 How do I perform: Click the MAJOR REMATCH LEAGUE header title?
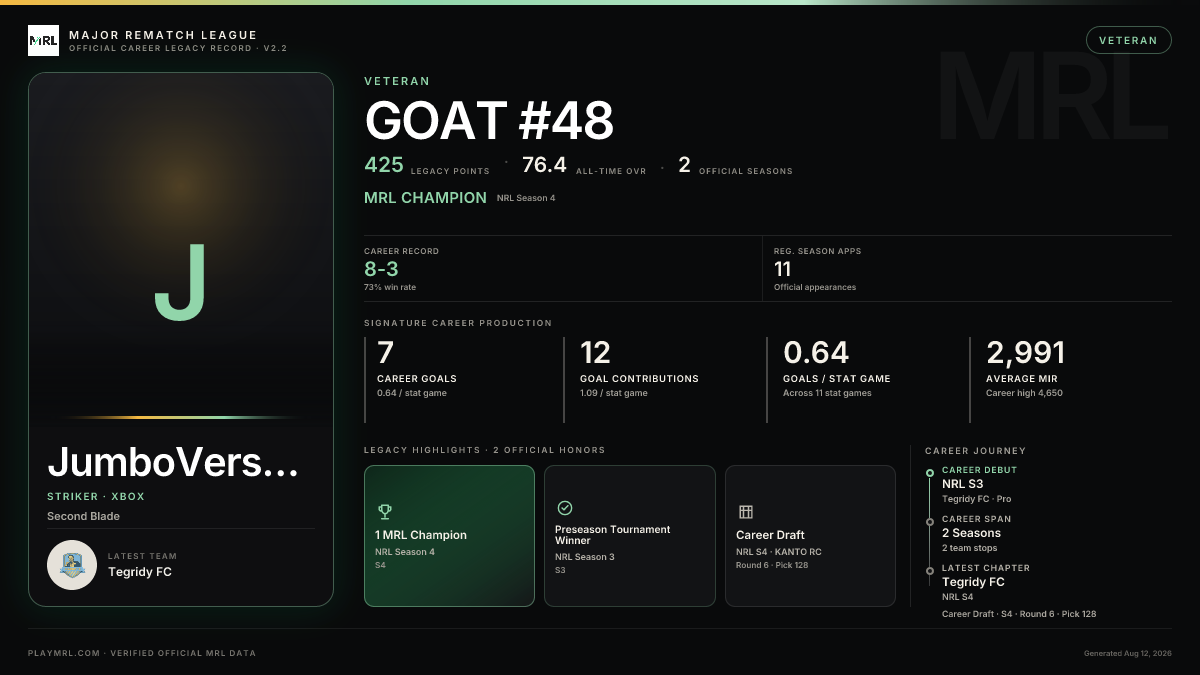pos(163,35)
